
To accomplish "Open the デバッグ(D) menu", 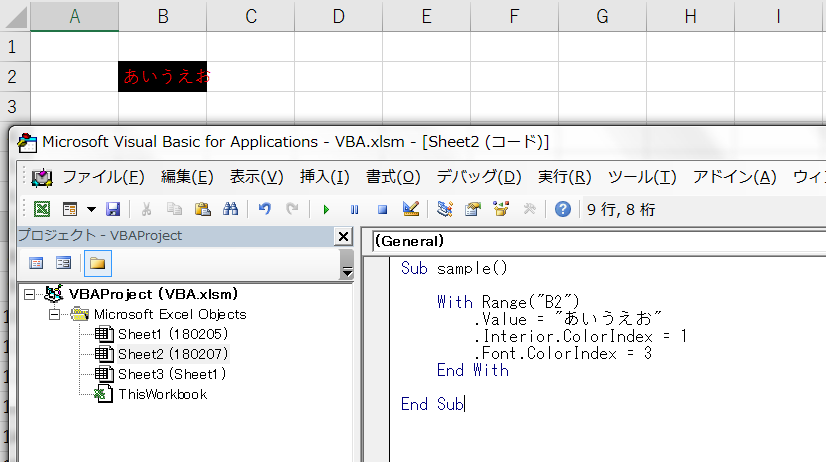I will [478, 177].
